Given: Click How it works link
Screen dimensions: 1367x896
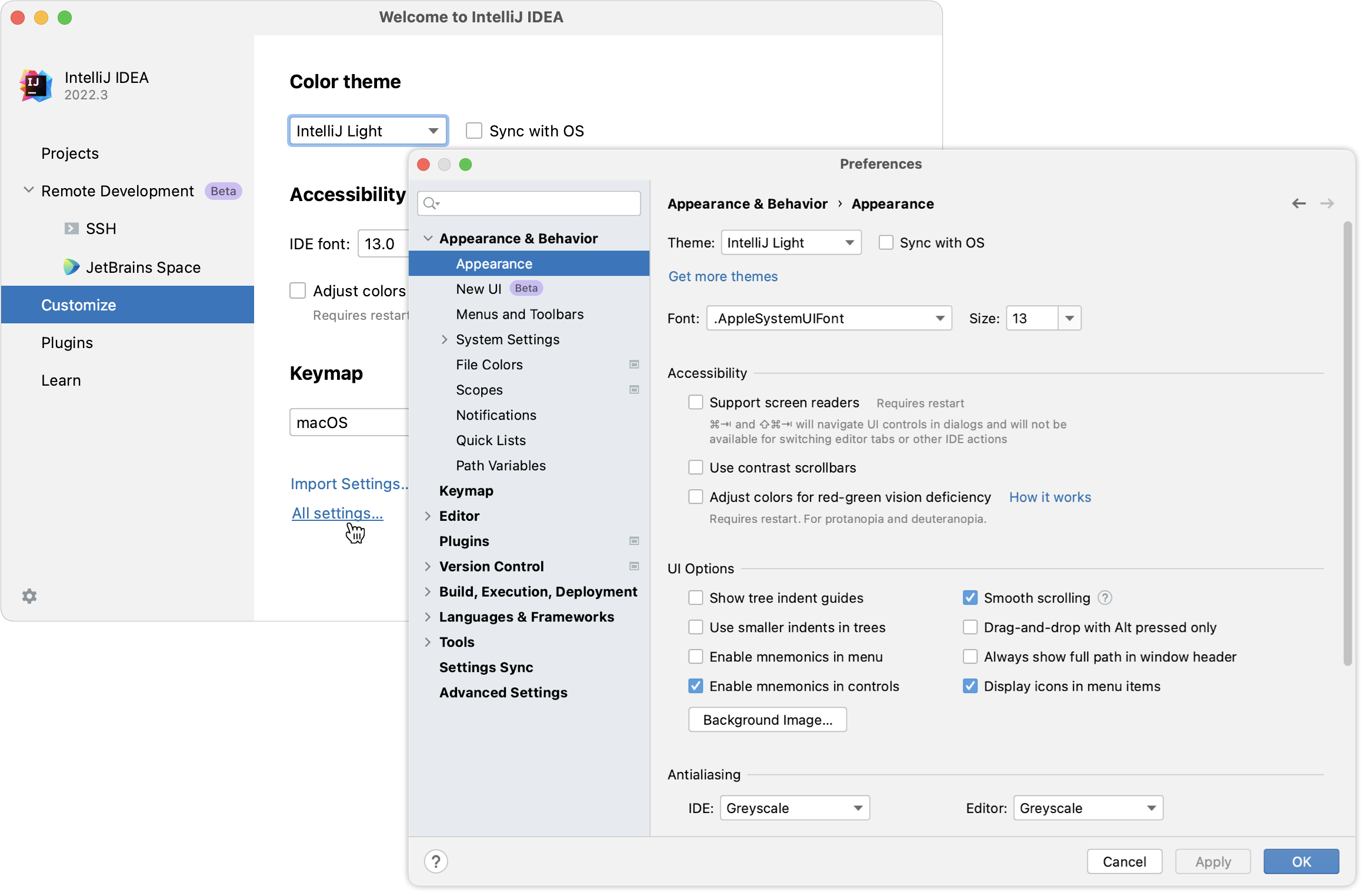Looking at the screenshot, I should pos(1050,497).
